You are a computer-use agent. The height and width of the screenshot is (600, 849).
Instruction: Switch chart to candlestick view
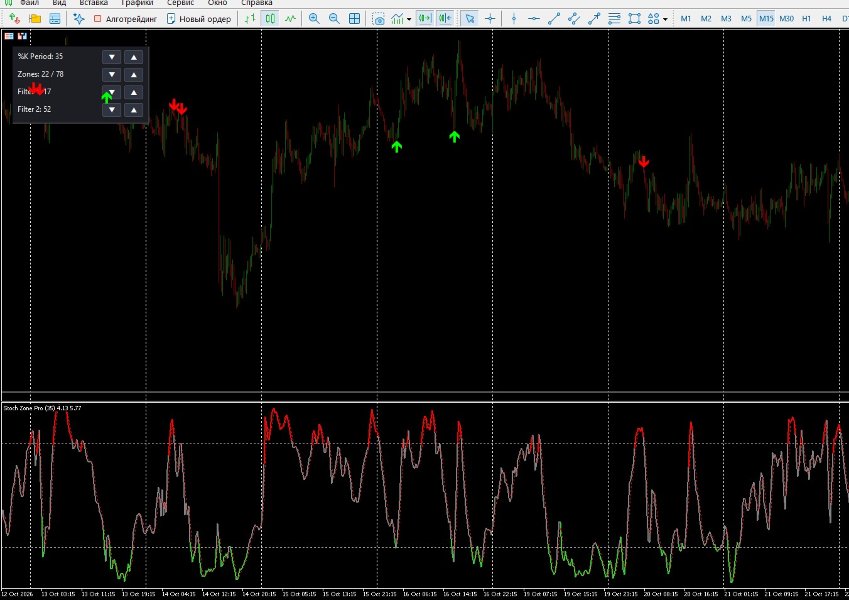pos(270,19)
